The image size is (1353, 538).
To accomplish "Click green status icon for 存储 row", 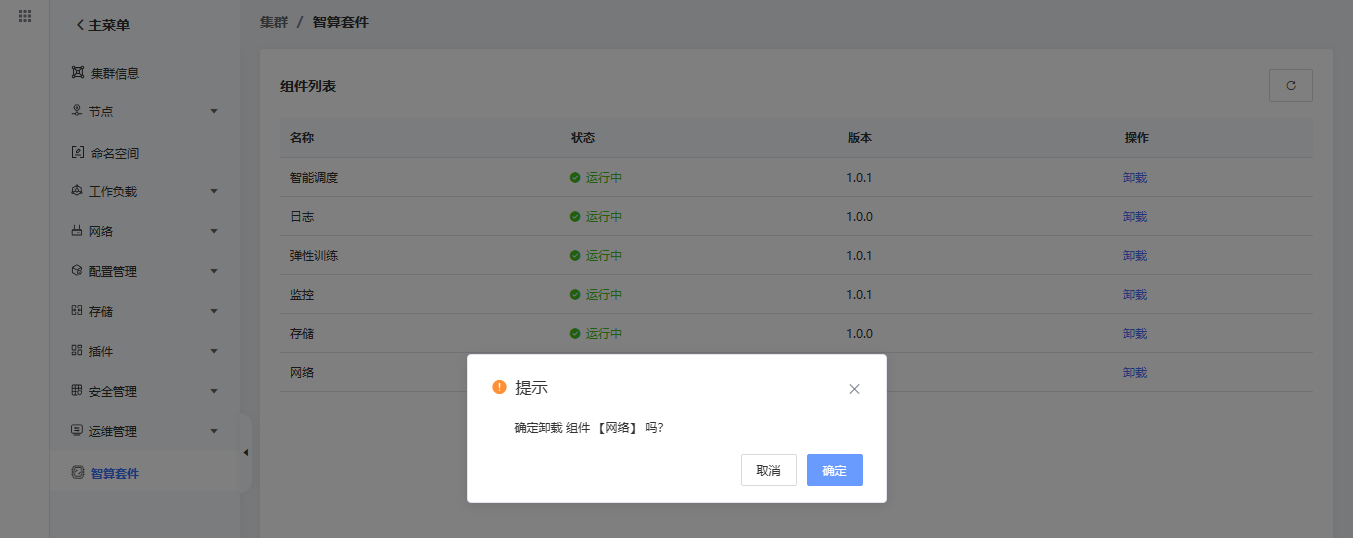I will pos(575,334).
